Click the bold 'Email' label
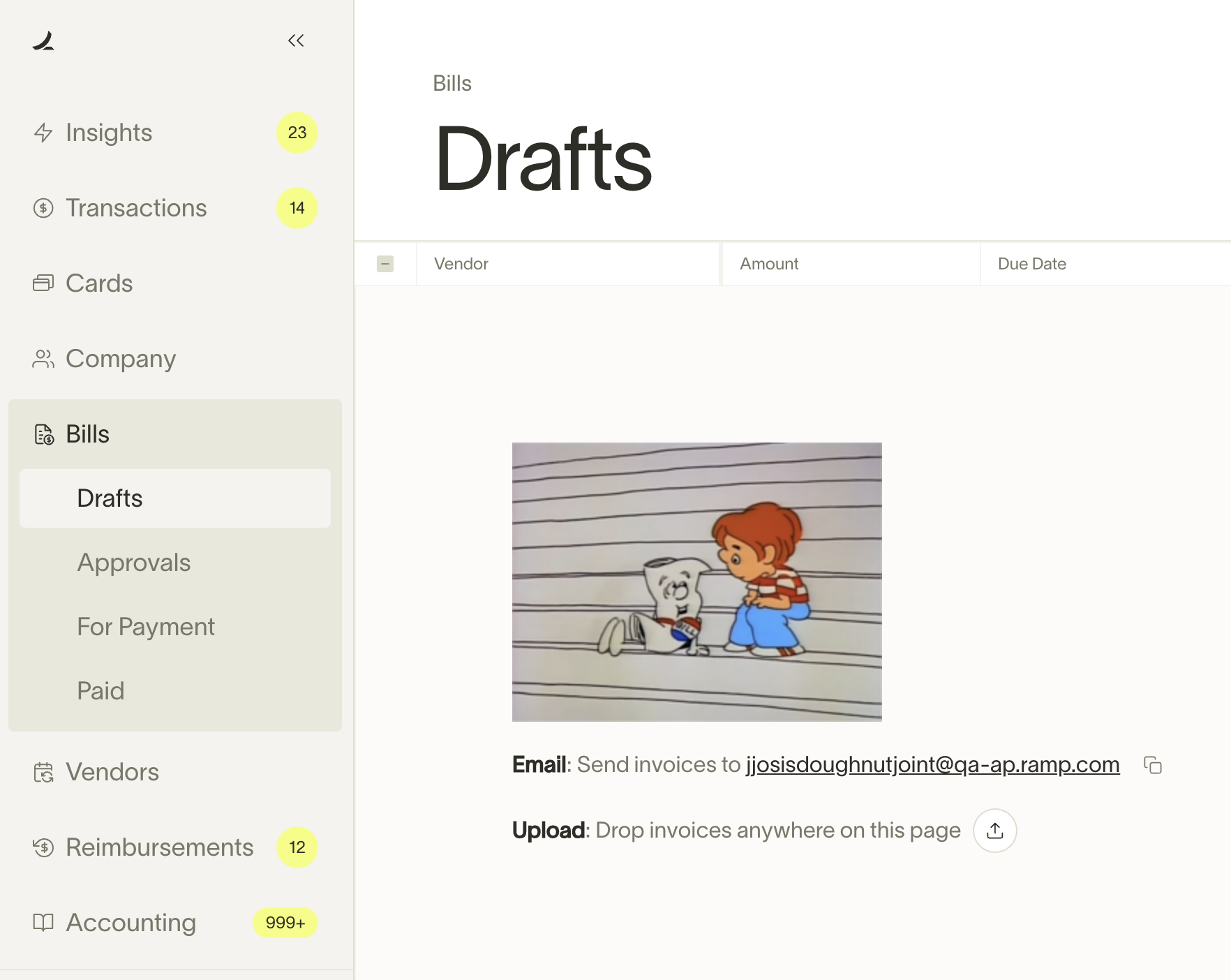This screenshot has height=980, width=1231. tap(539, 765)
